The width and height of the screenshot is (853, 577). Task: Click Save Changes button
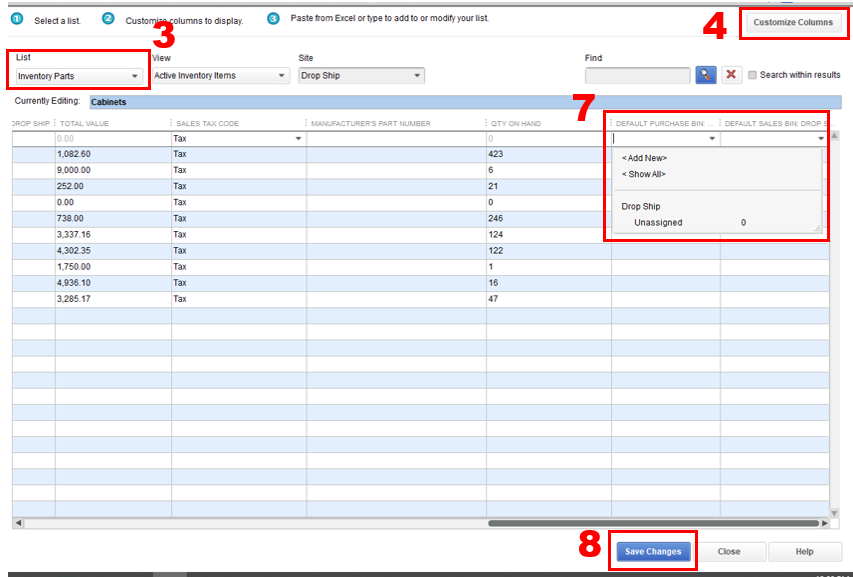pos(653,551)
